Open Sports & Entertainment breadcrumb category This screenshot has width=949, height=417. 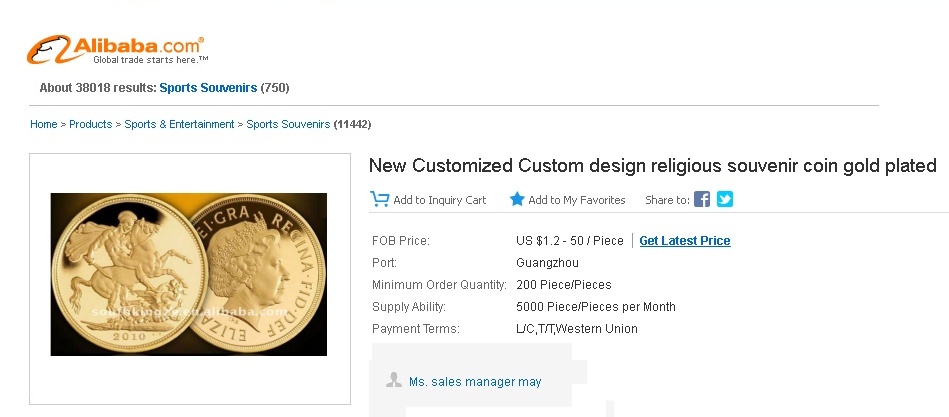click(x=179, y=124)
